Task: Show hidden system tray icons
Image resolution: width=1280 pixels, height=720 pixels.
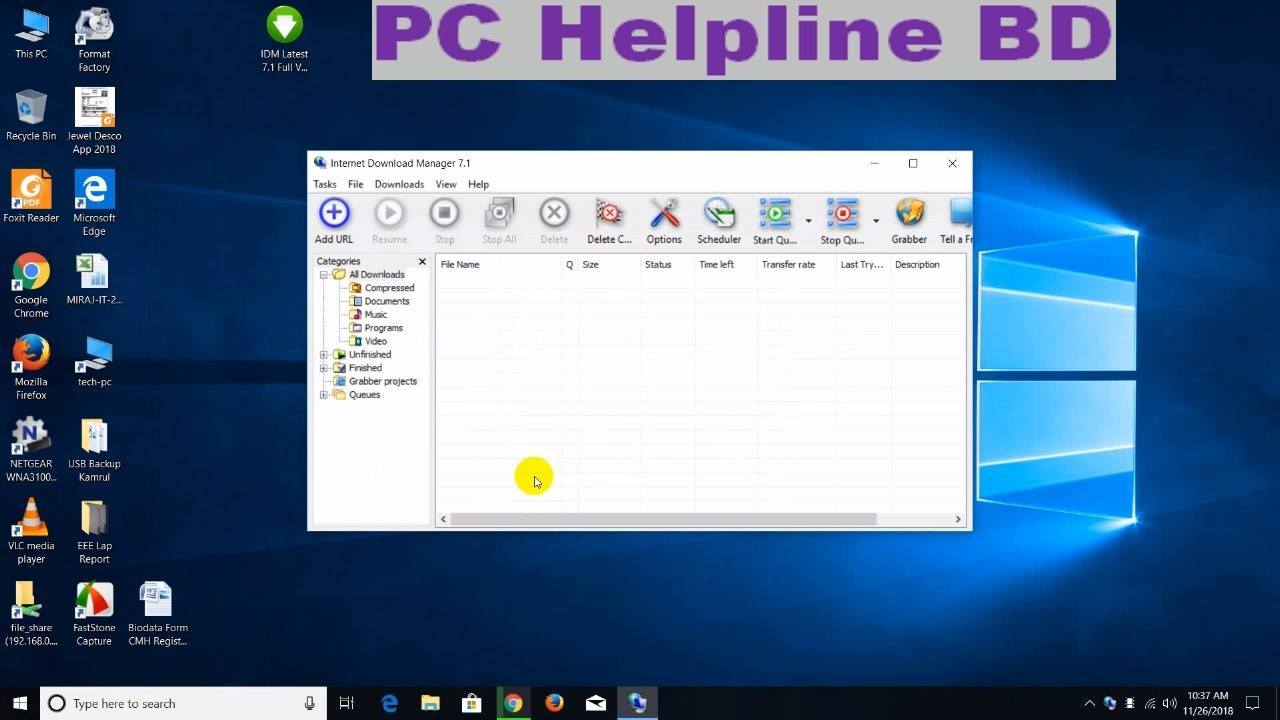Action: coord(1089,703)
